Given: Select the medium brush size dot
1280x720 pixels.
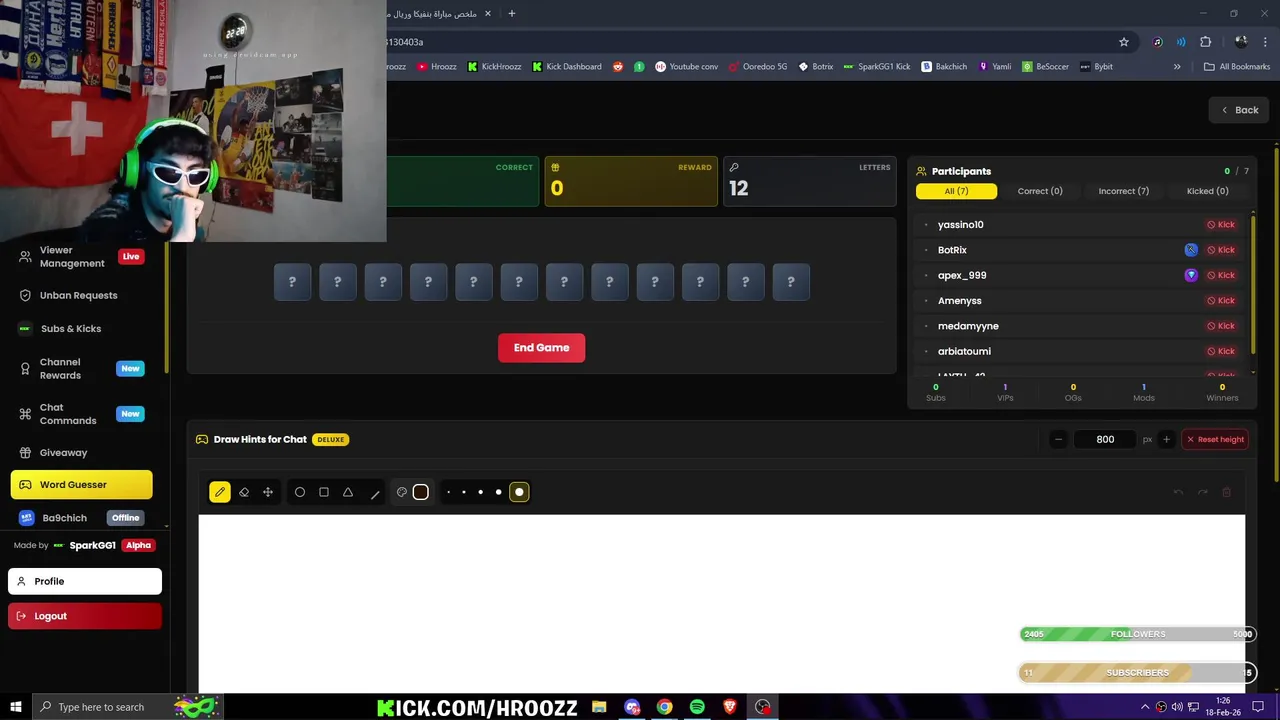Looking at the screenshot, I should (x=481, y=492).
